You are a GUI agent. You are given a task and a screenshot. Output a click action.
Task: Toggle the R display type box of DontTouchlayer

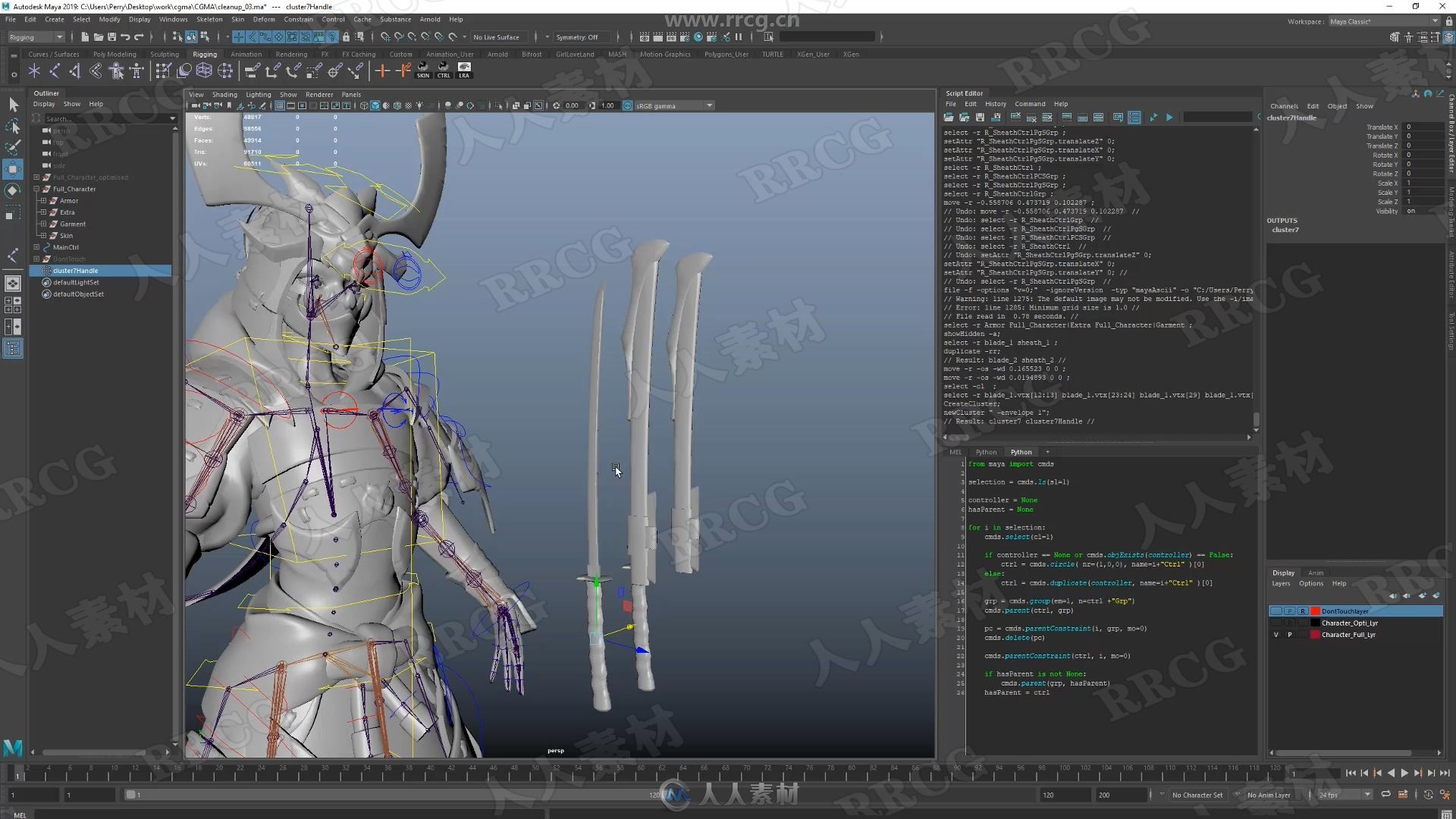coord(1303,610)
